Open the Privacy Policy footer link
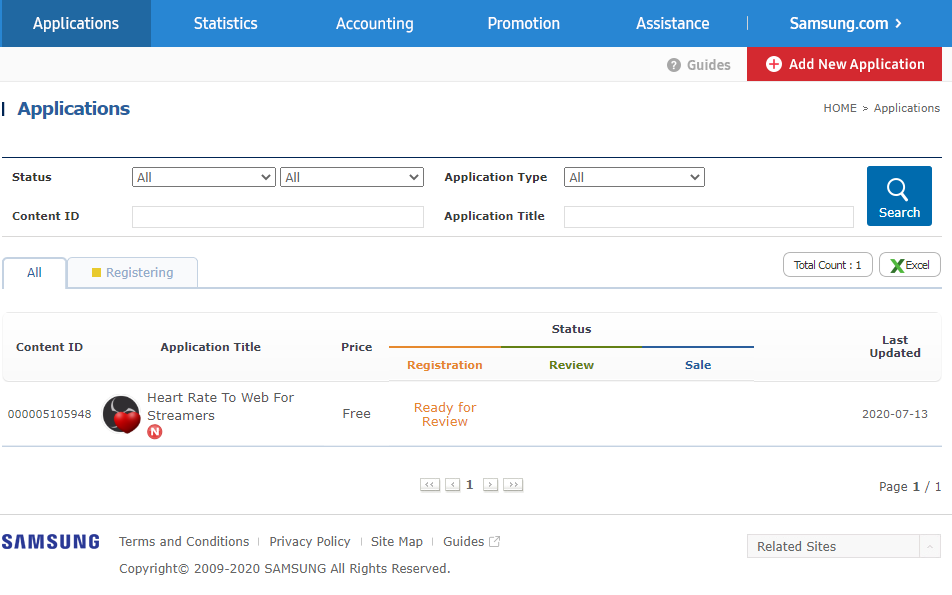952x595 pixels. click(310, 542)
